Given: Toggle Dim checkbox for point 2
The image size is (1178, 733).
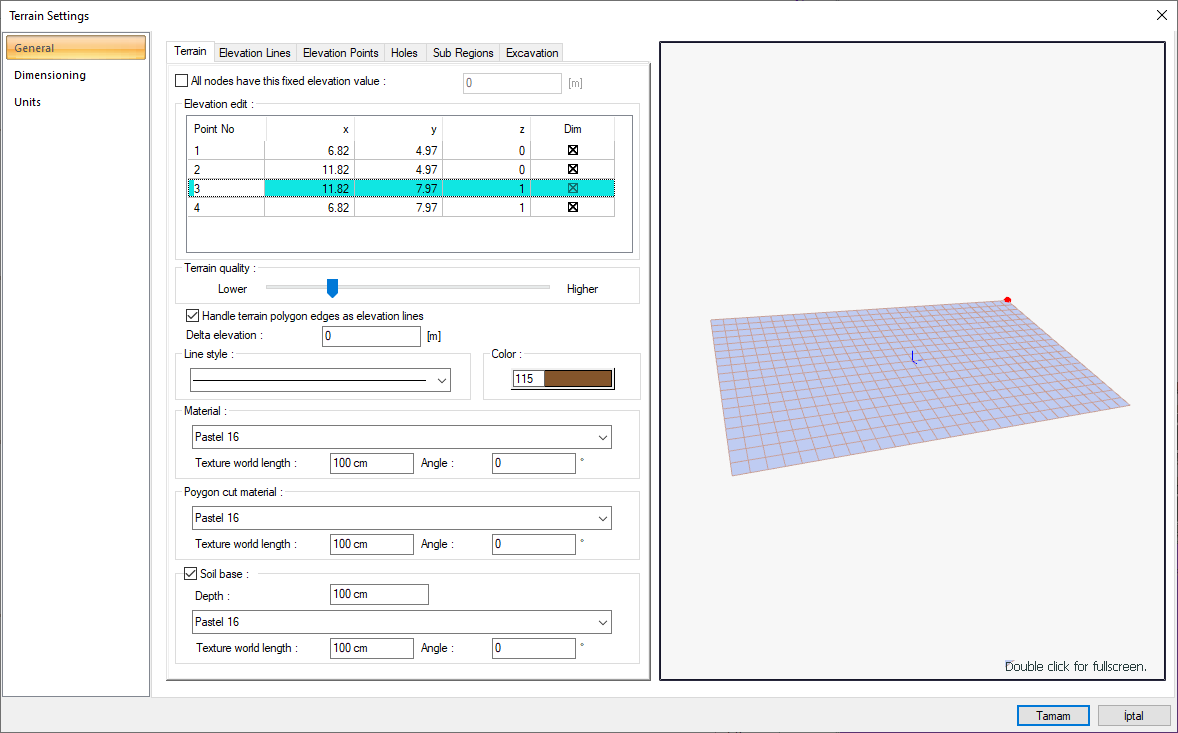Looking at the screenshot, I should [573, 169].
